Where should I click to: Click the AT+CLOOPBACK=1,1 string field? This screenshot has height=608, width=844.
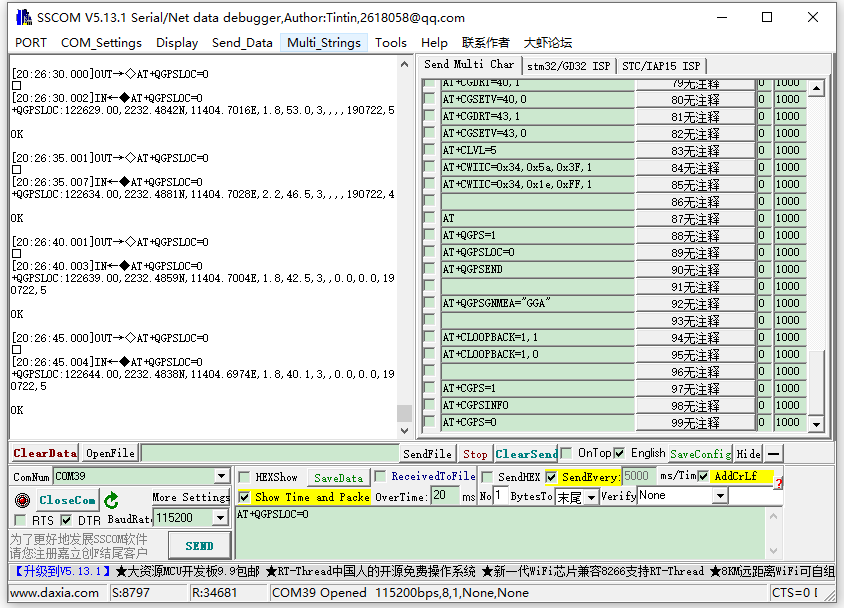(537, 337)
